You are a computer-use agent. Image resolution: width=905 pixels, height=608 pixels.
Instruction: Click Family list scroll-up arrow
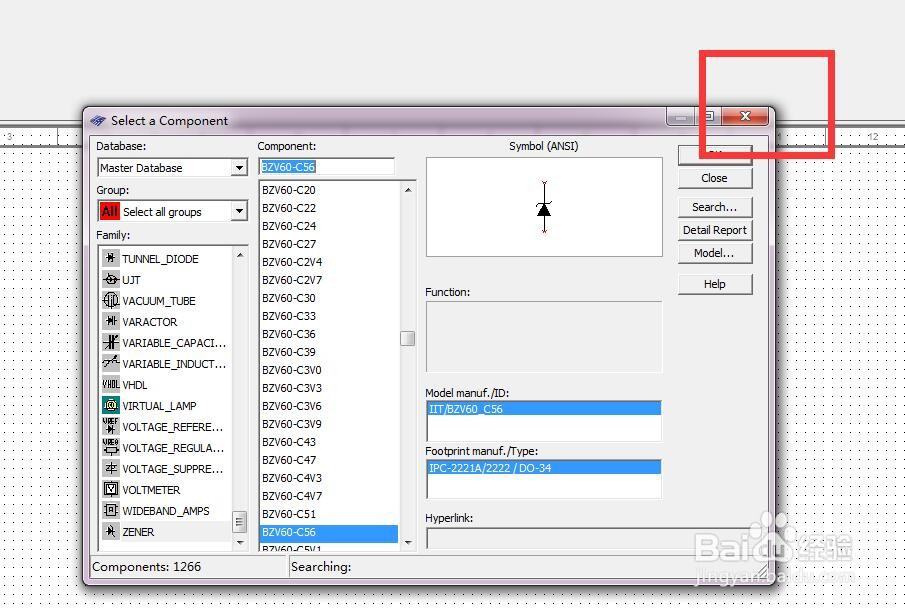[240, 255]
